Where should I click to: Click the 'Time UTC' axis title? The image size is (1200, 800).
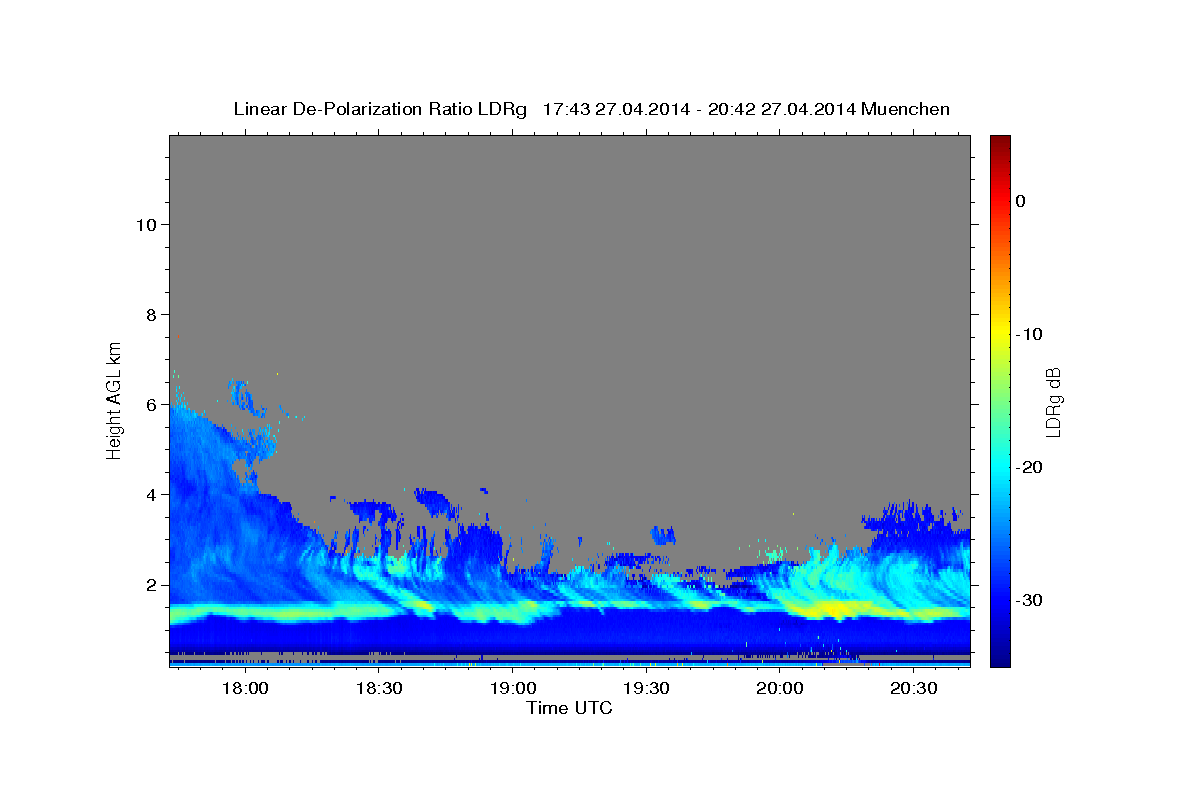coord(569,708)
